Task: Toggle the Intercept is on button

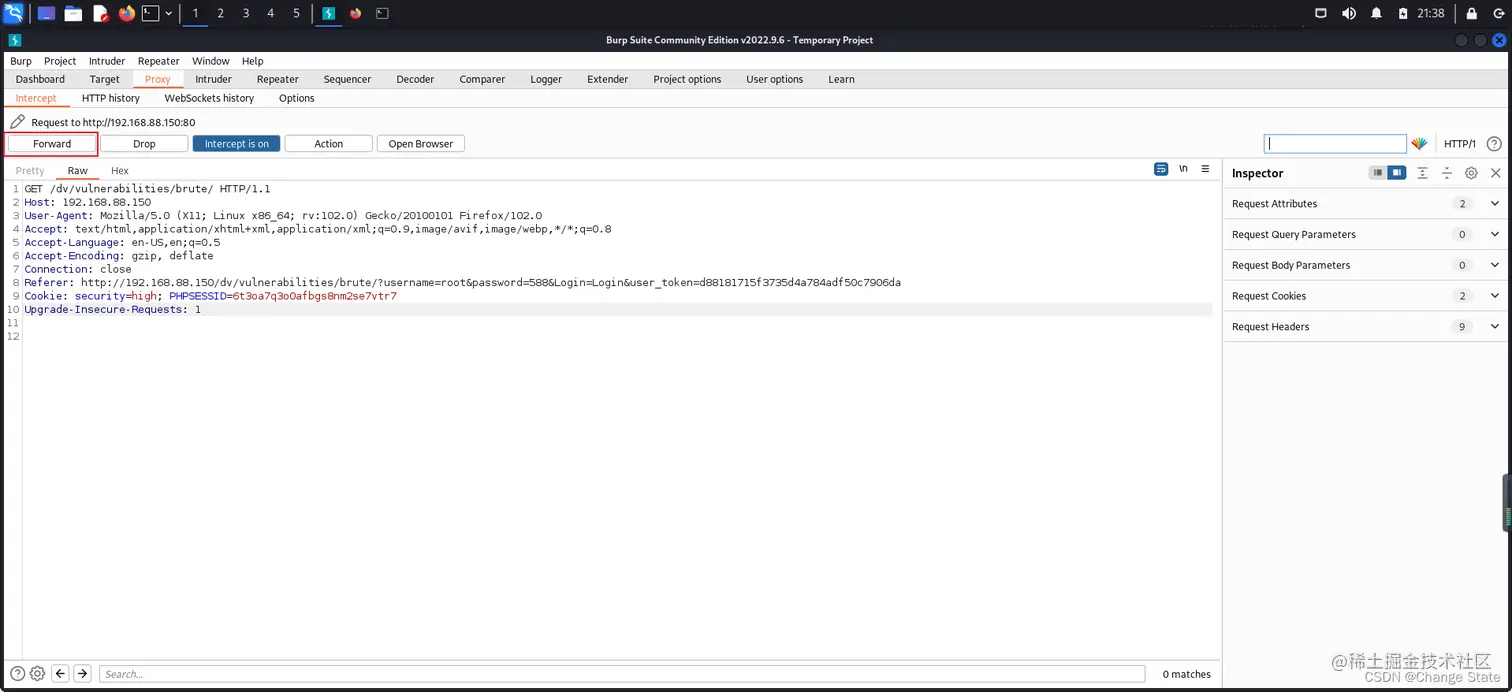Action: pos(237,144)
